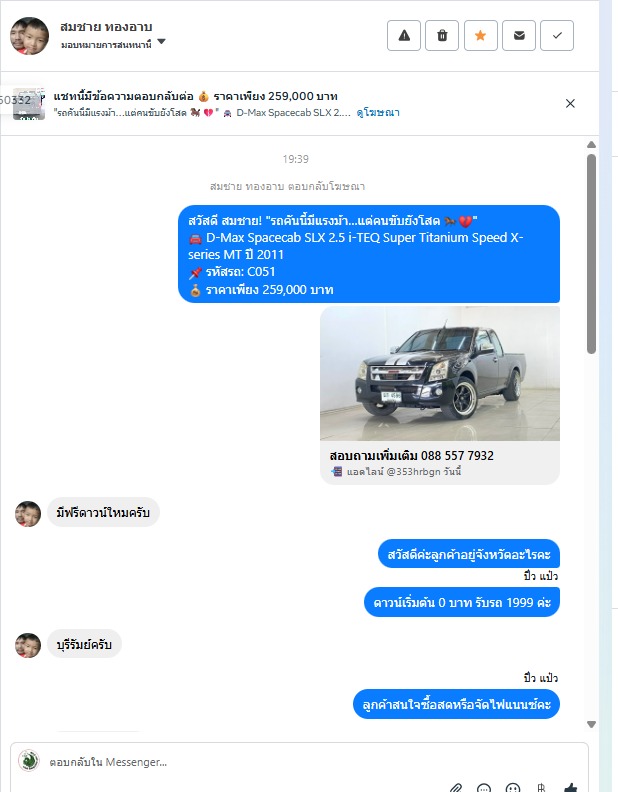Mark conversation done with checkmark button
618x792 pixels.
point(557,35)
